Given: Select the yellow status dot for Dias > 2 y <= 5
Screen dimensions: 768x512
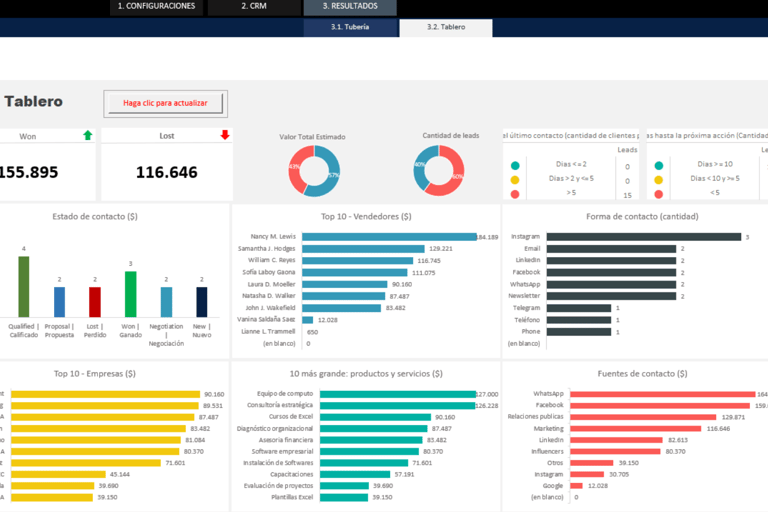Looking at the screenshot, I should tap(515, 180).
